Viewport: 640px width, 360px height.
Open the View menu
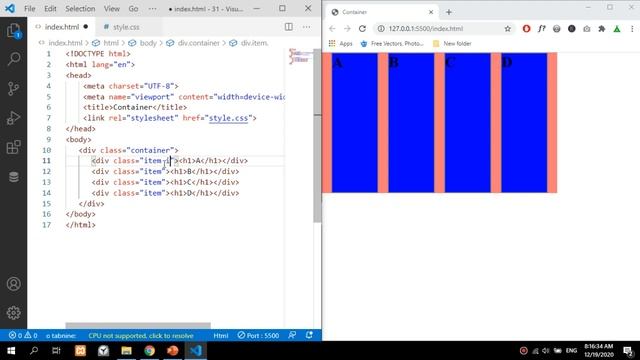click(111, 9)
